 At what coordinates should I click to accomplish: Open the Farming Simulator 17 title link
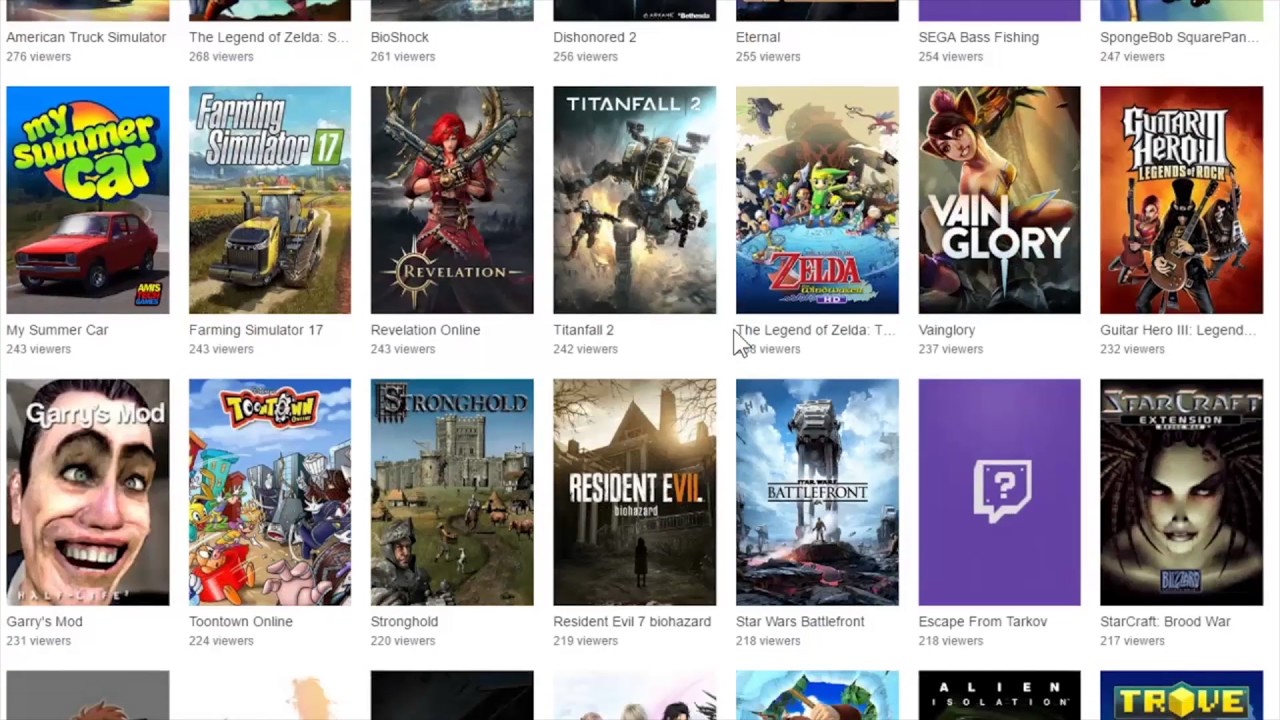(256, 330)
